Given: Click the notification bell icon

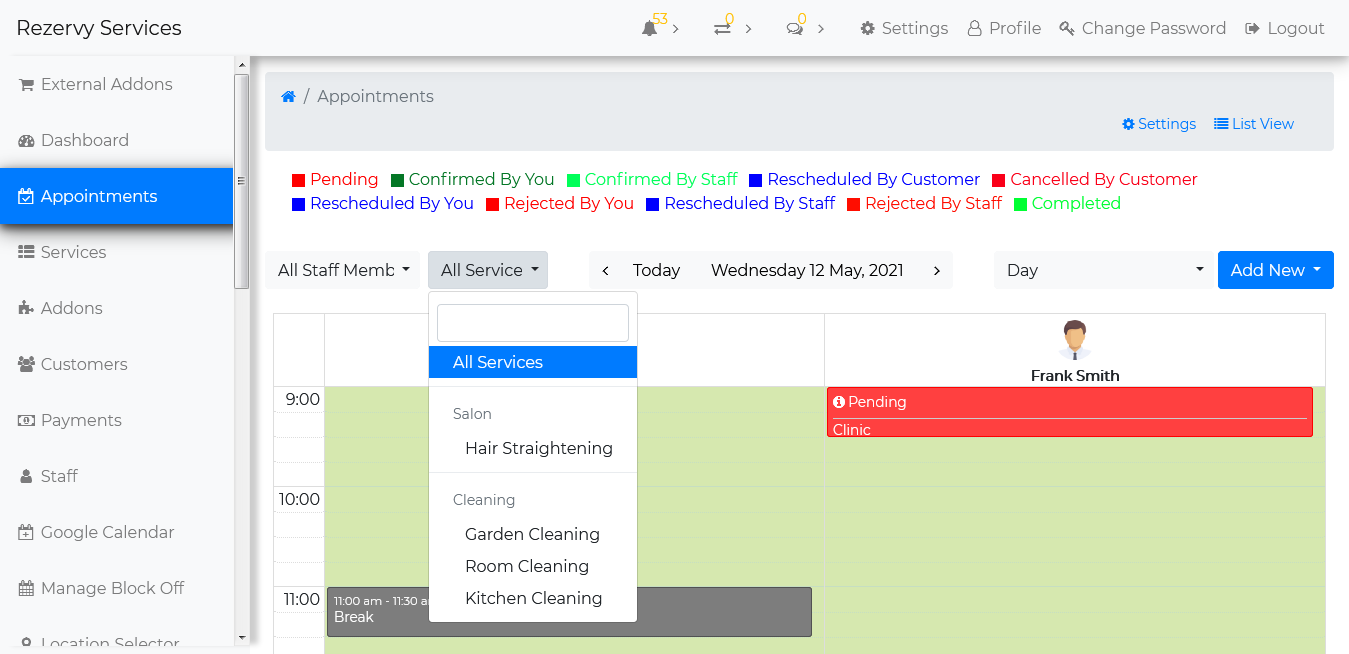Looking at the screenshot, I should click(650, 29).
